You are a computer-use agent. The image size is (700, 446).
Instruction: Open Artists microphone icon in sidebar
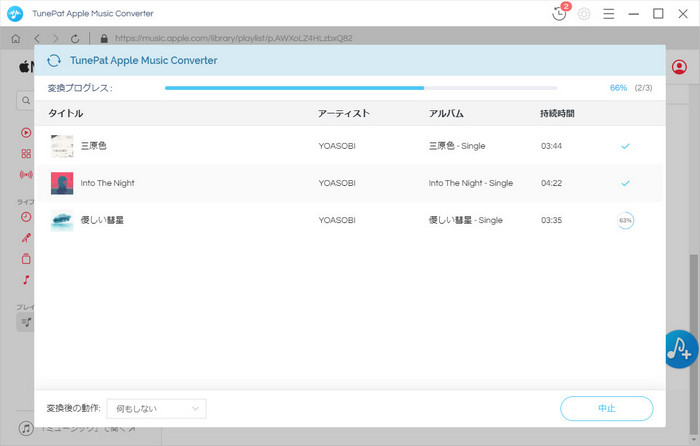pos(26,238)
